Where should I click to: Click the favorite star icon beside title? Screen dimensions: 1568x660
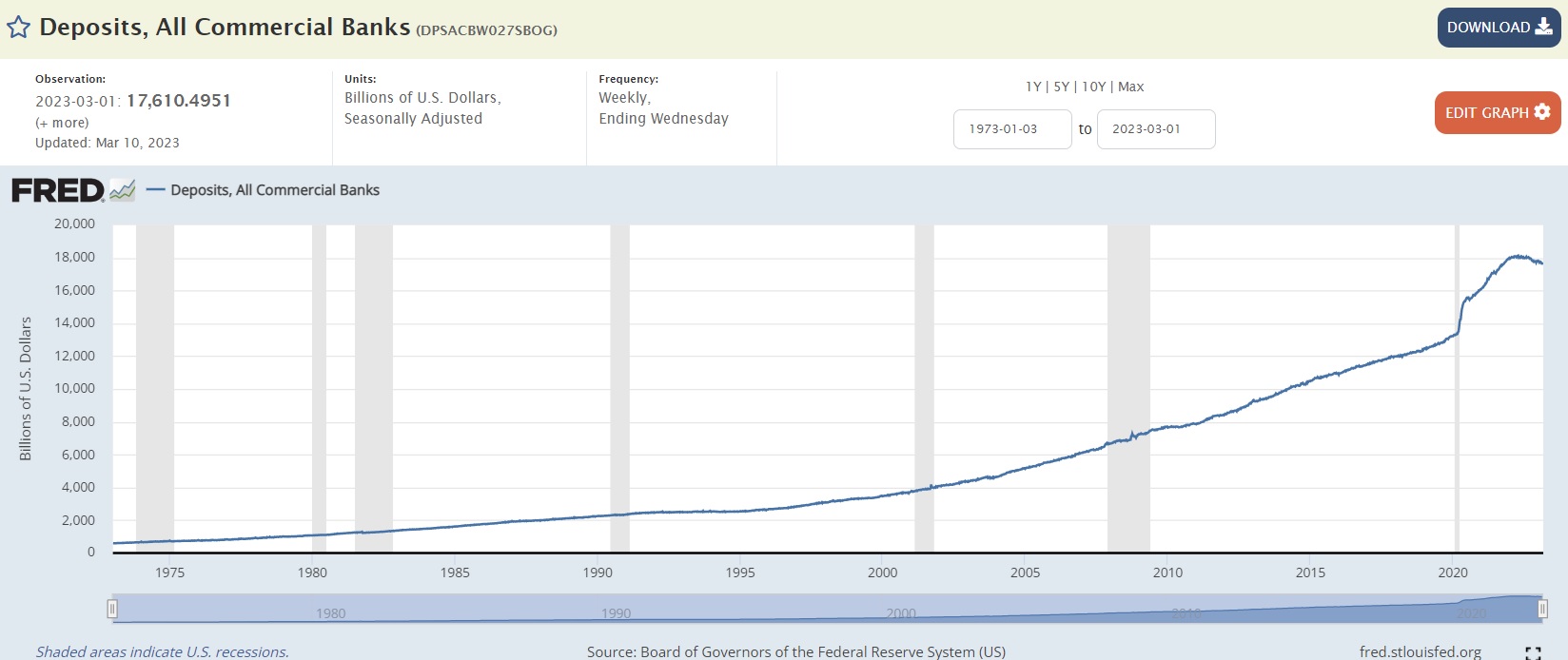click(x=18, y=27)
